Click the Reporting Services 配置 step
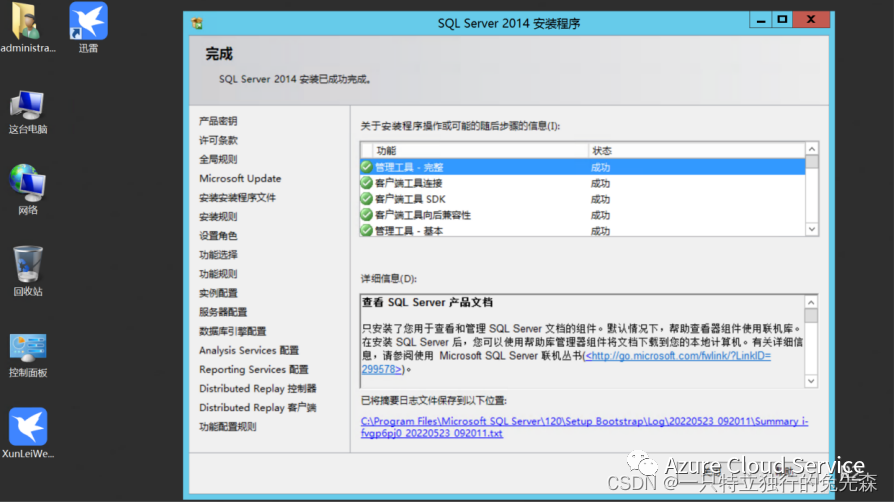 (x=254, y=369)
